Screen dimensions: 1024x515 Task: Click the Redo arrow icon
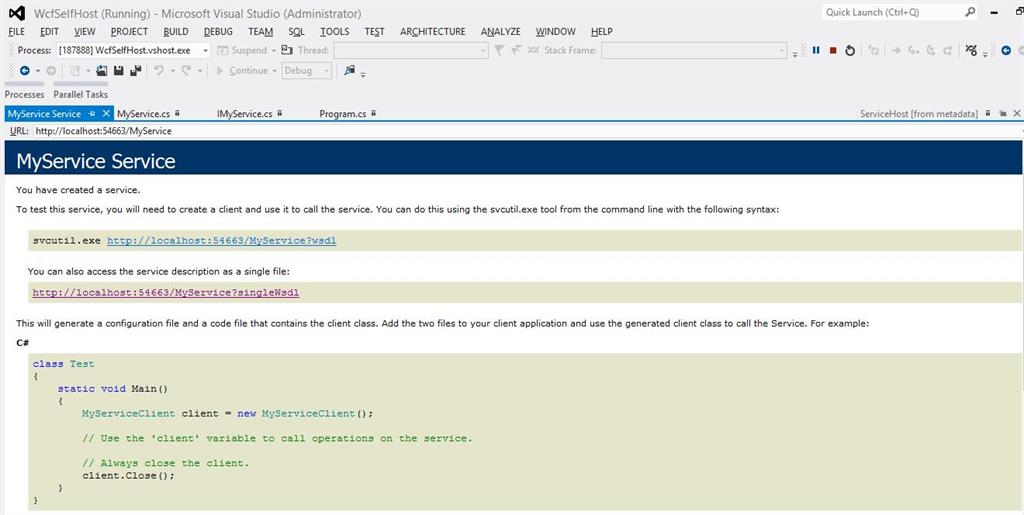click(186, 70)
